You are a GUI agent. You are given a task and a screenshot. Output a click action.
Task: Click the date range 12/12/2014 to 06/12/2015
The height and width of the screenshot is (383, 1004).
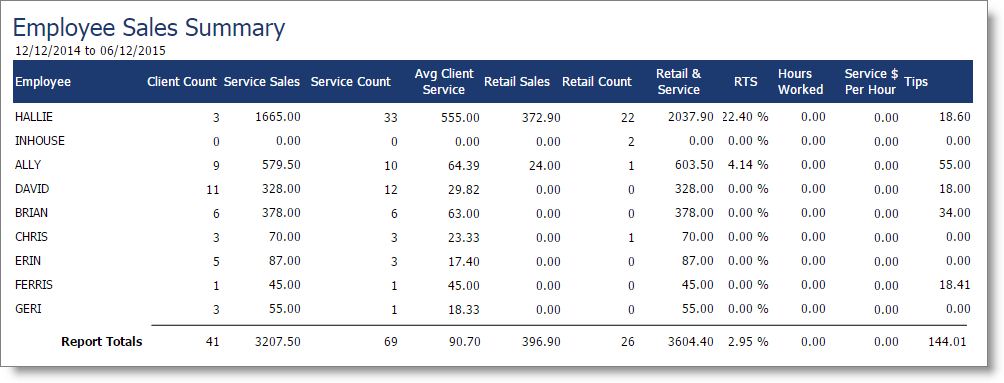tap(90, 51)
